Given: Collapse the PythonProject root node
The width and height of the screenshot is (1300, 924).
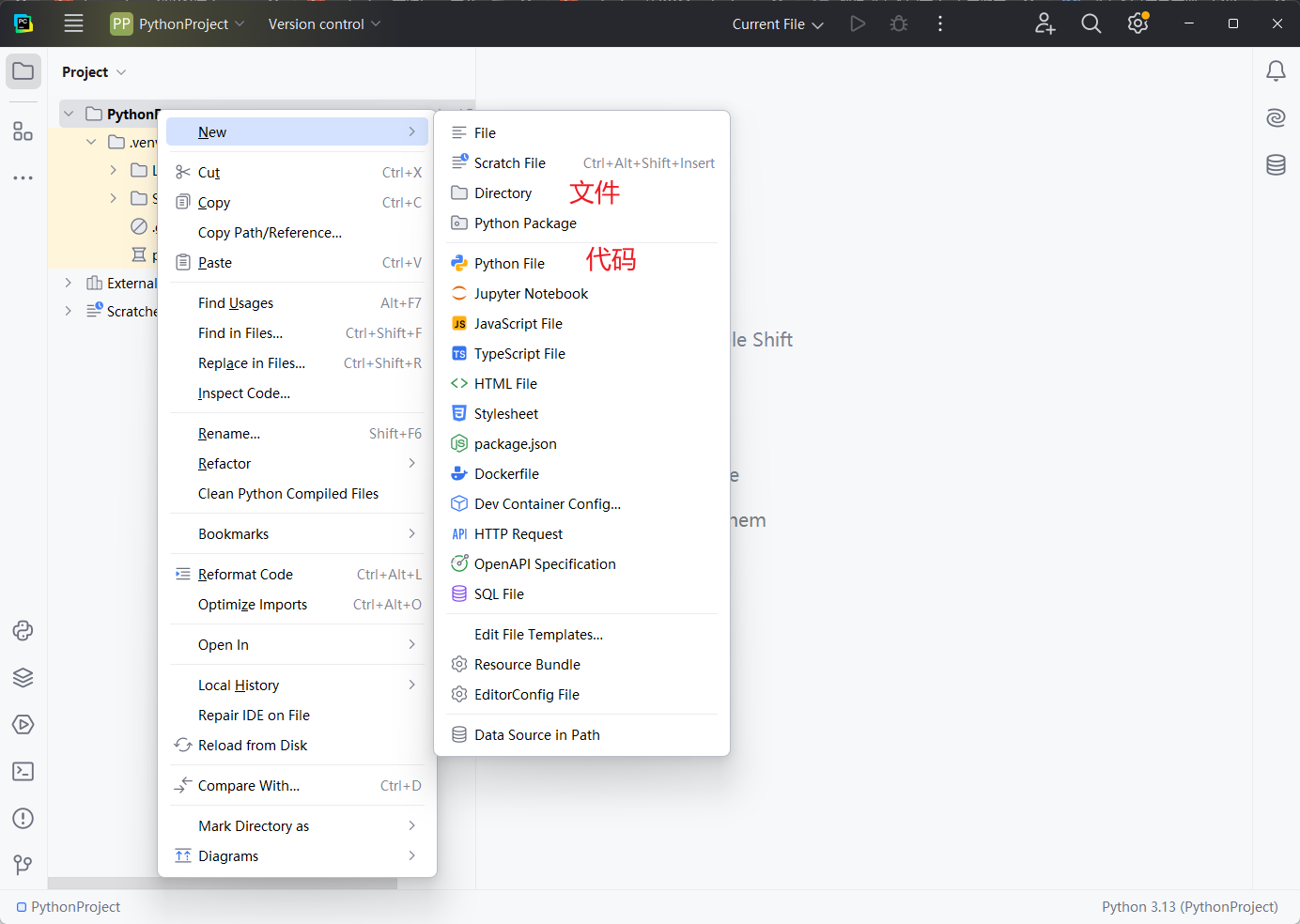Looking at the screenshot, I should [x=69, y=114].
